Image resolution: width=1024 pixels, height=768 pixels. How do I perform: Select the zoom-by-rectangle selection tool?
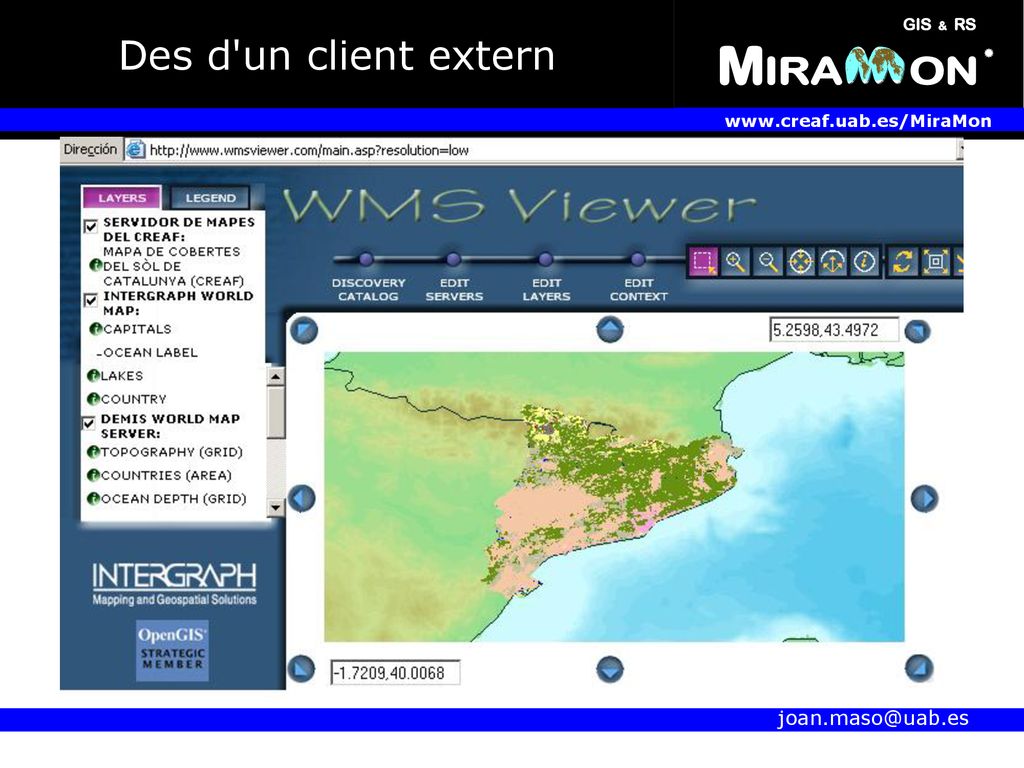704,261
